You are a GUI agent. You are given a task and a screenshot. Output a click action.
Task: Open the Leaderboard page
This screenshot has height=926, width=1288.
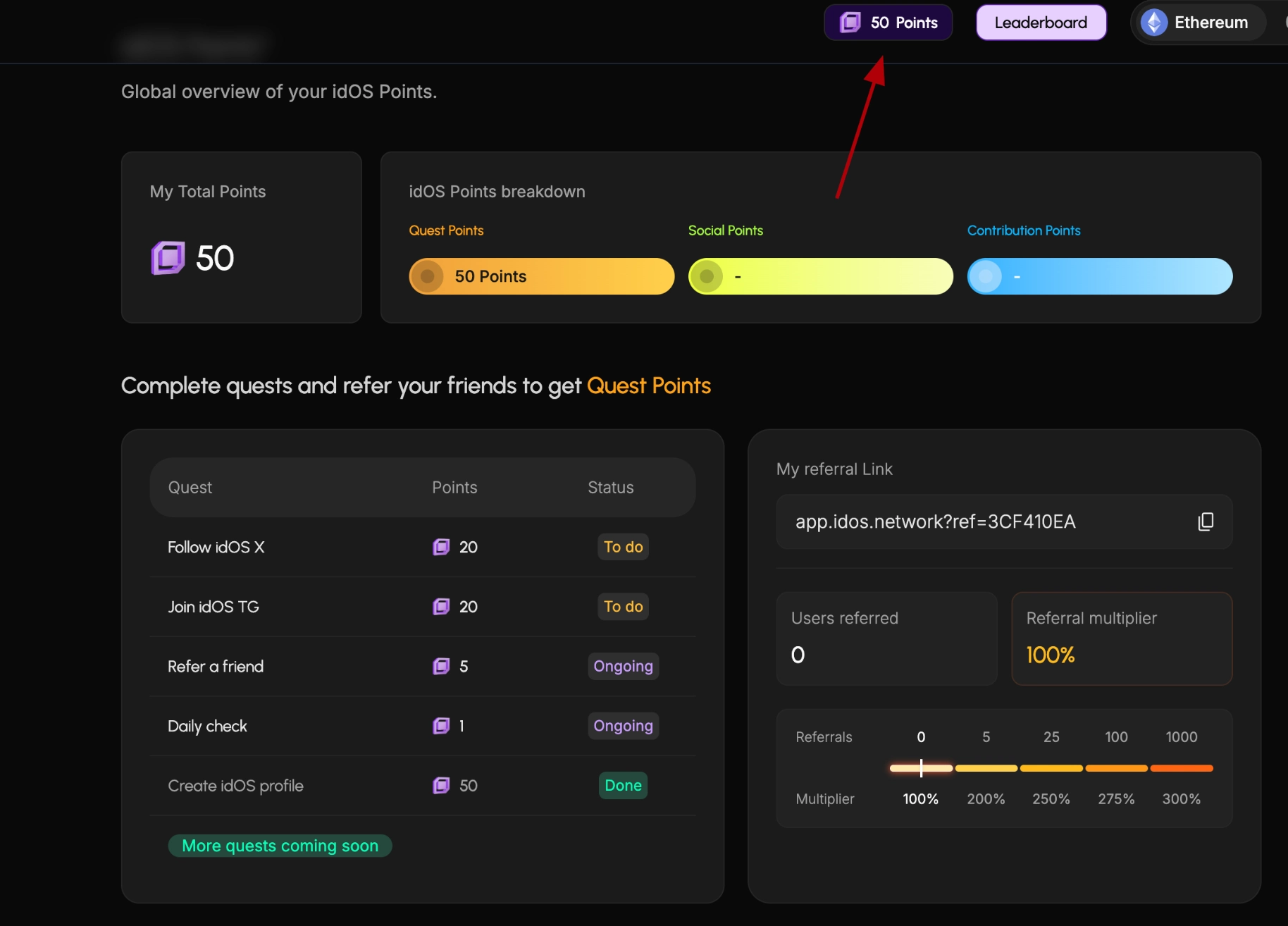pyautogui.click(x=1041, y=23)
